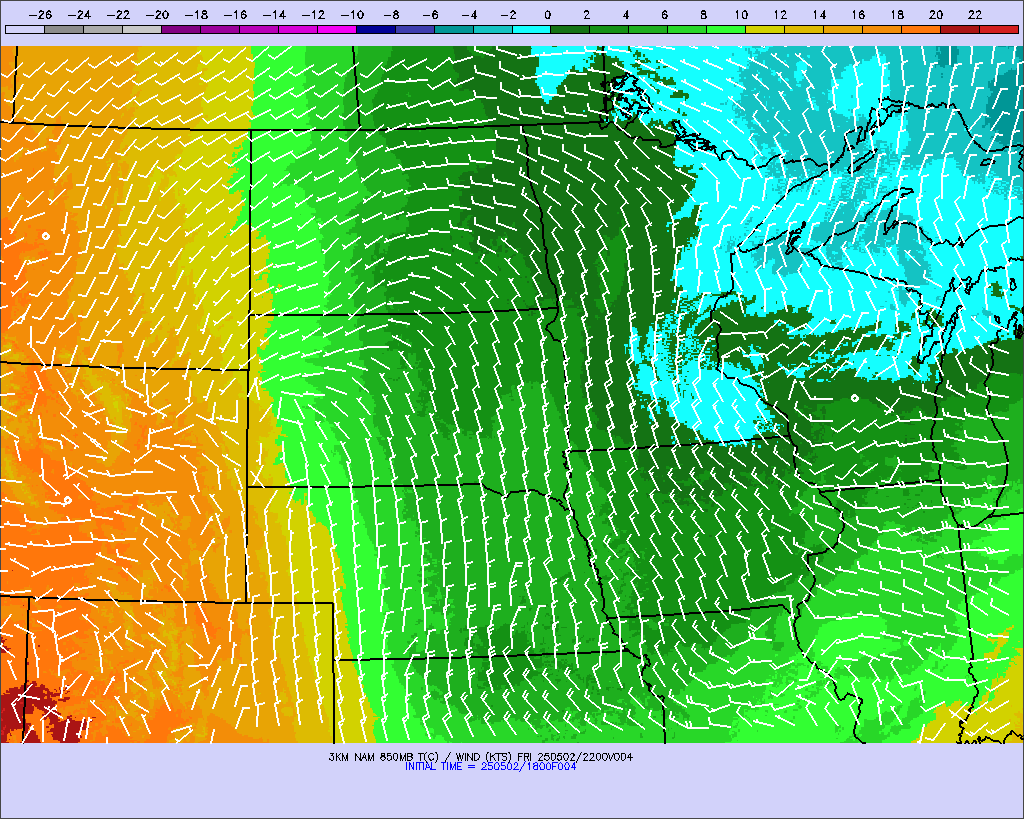Screen dimensions: 1024x819
Task: Pick the green 4 to 6 legend swatch
Action: point(648,29)
